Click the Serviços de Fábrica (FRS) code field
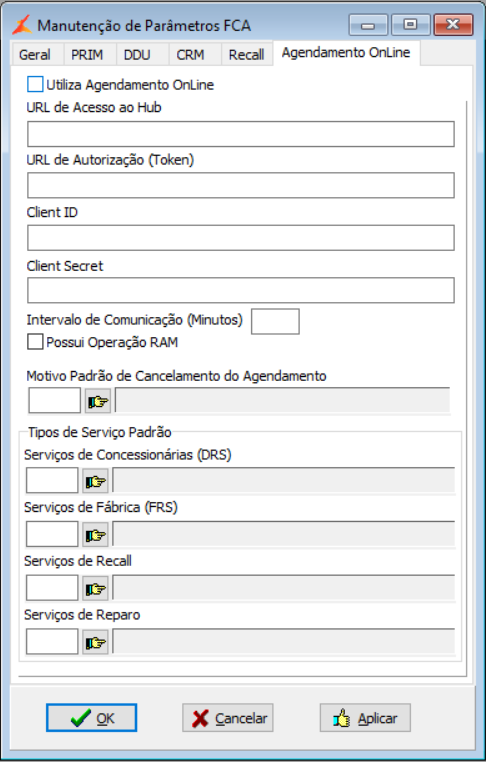This screenshot has height=762, width=486. [52, 534]
